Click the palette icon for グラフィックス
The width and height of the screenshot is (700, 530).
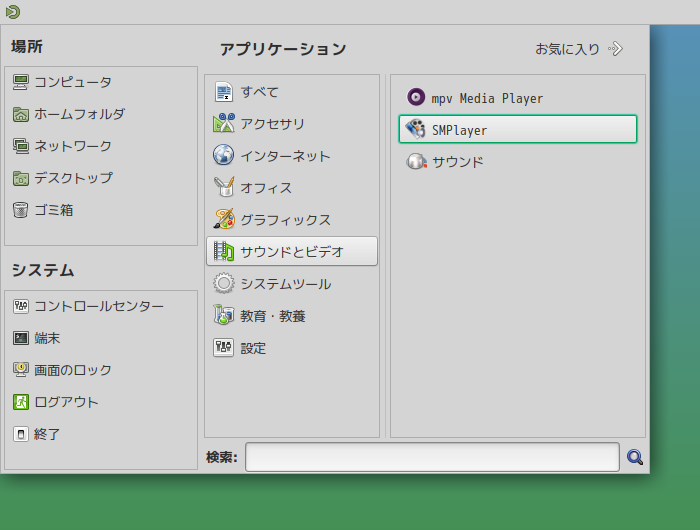pyautogui.click(x=224, y=219)
